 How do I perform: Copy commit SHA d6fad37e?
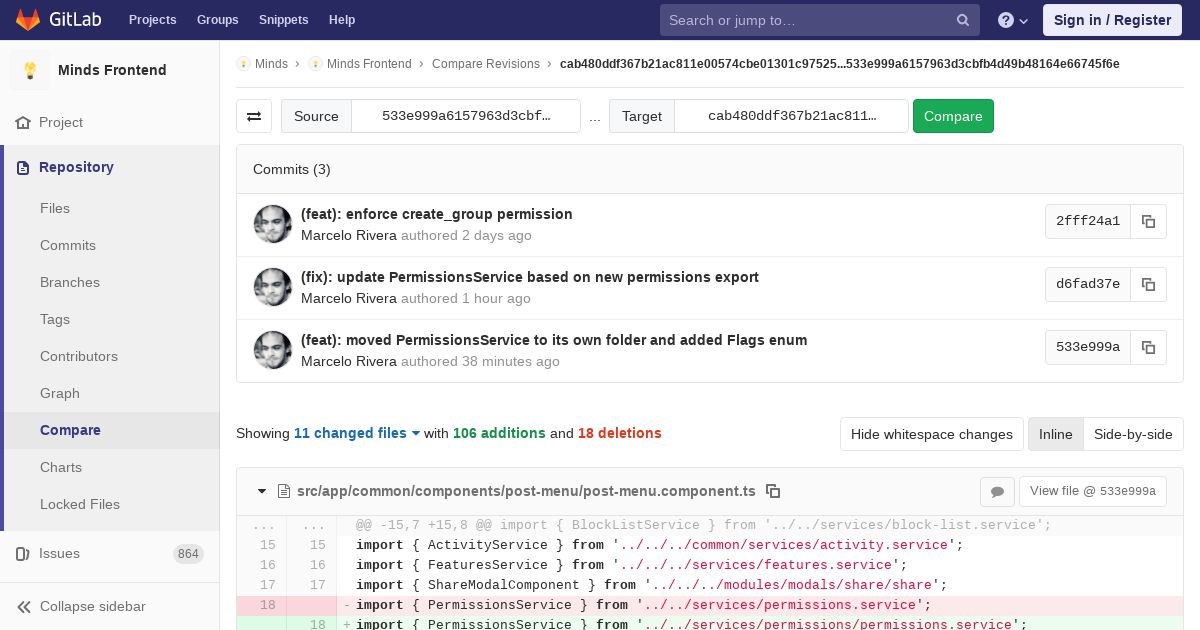tap(1149, 284)
